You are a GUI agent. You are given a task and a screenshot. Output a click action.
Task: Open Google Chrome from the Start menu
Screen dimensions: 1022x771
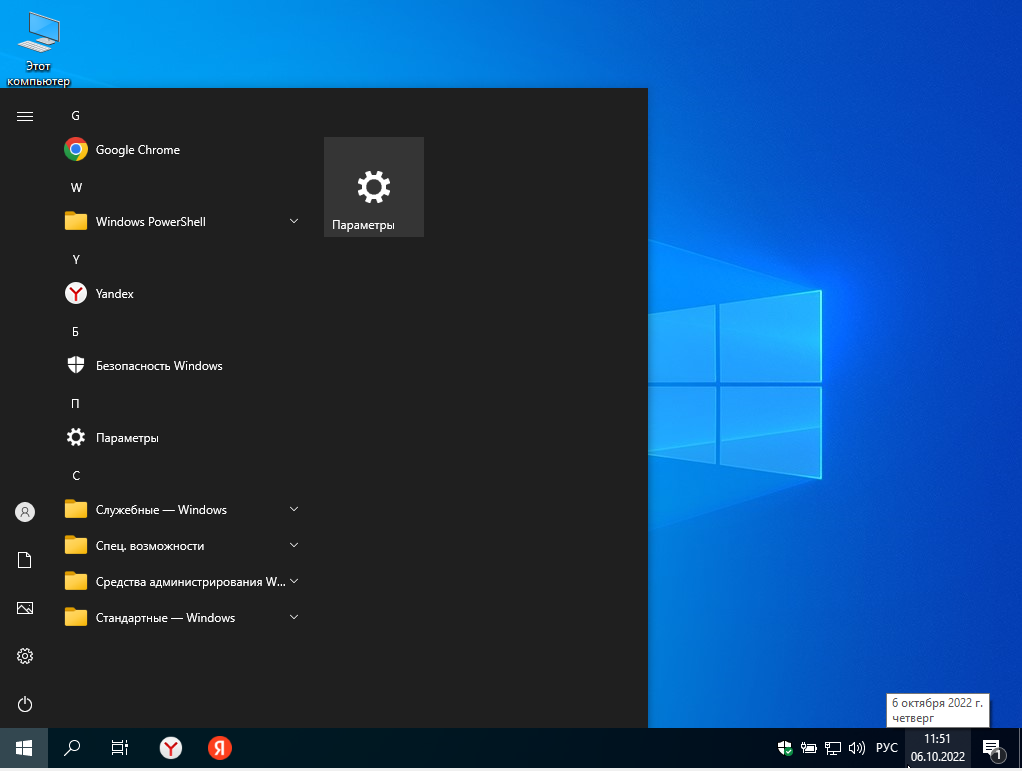point(137,150)
